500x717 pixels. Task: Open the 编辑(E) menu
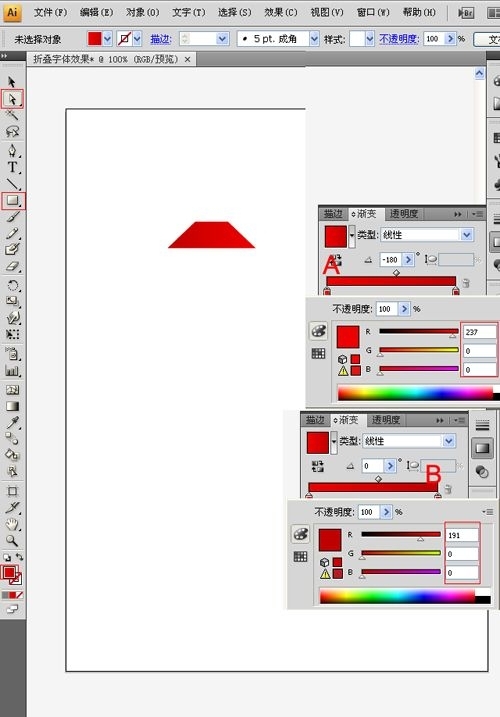(x=96, y=12)
